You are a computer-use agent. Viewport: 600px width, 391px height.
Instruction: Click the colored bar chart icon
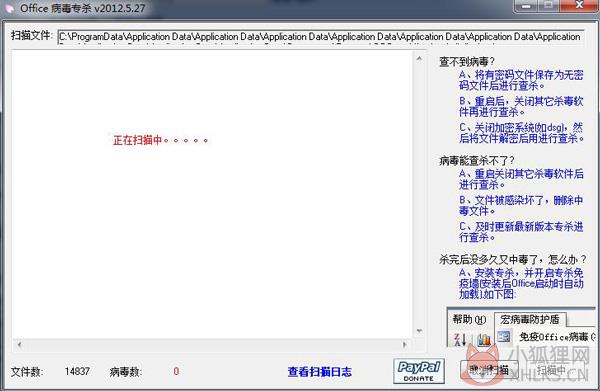[484, 339]
